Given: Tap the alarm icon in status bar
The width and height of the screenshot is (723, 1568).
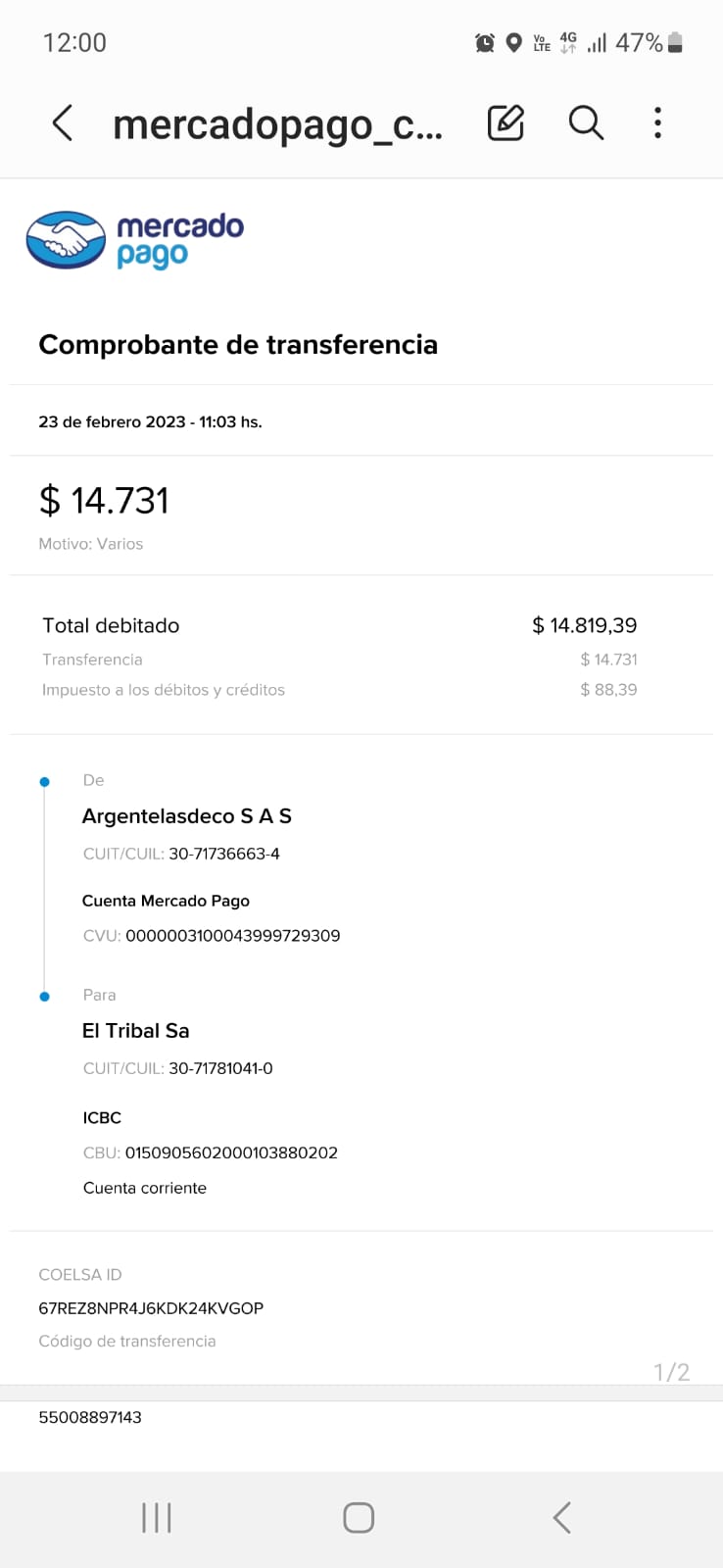Looking at the screenshot, I should (x=484, y=43).
